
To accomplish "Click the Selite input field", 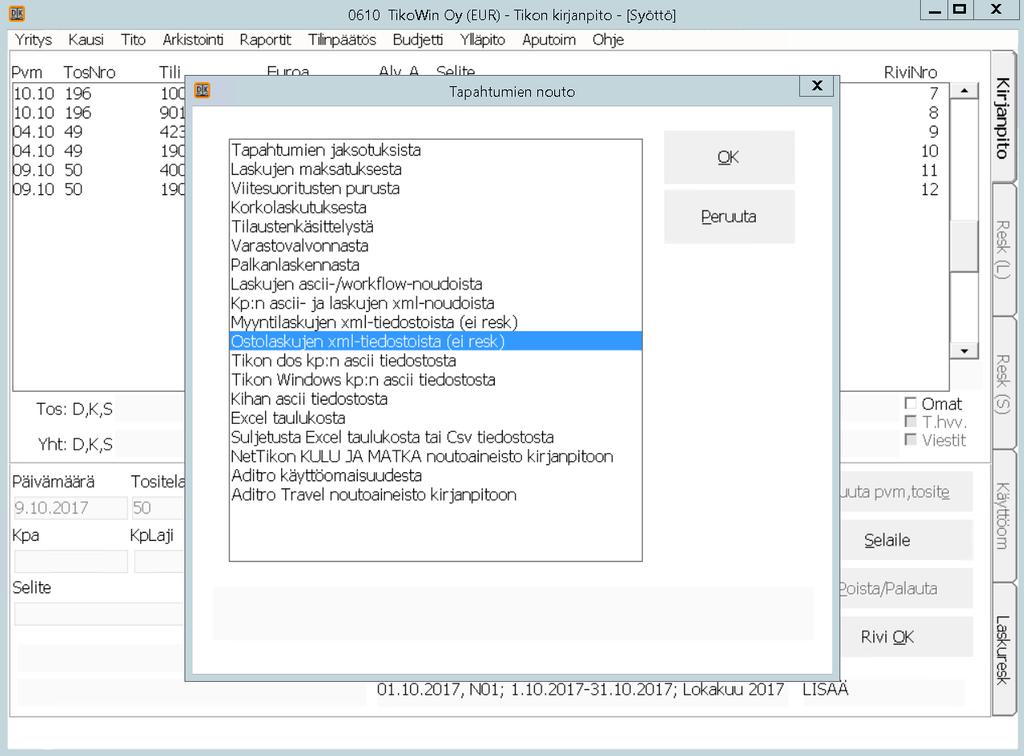I will pos(99,614).
